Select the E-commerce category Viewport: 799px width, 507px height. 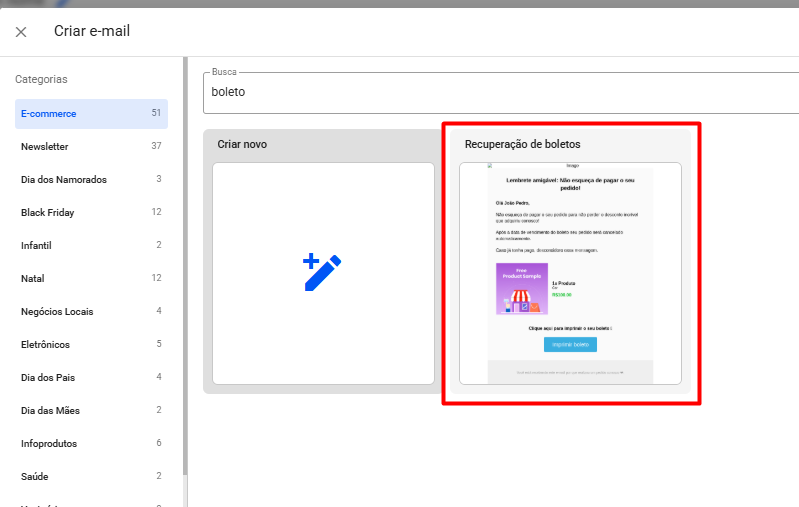pos(90,114)
